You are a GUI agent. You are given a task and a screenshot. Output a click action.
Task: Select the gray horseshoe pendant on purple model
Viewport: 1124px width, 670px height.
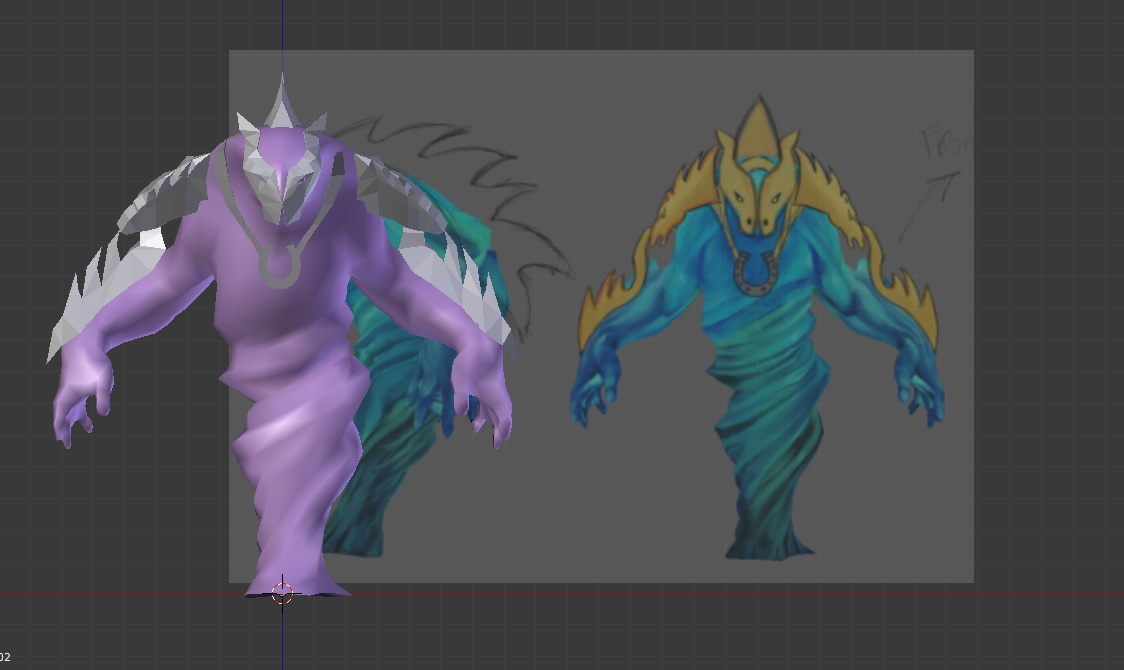point(279,266)
